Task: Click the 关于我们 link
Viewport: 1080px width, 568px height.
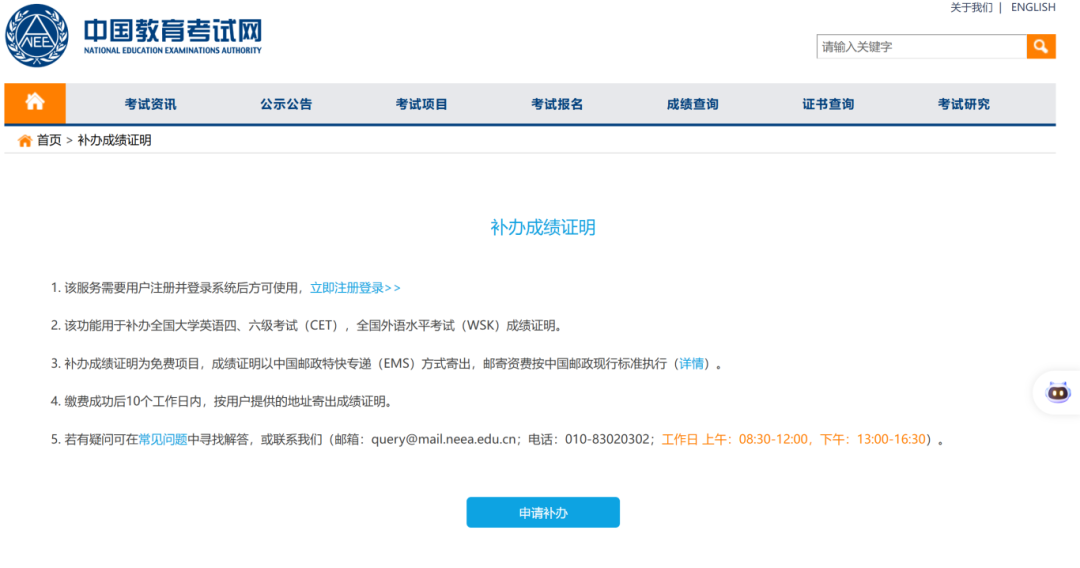Action: [971, 8]
